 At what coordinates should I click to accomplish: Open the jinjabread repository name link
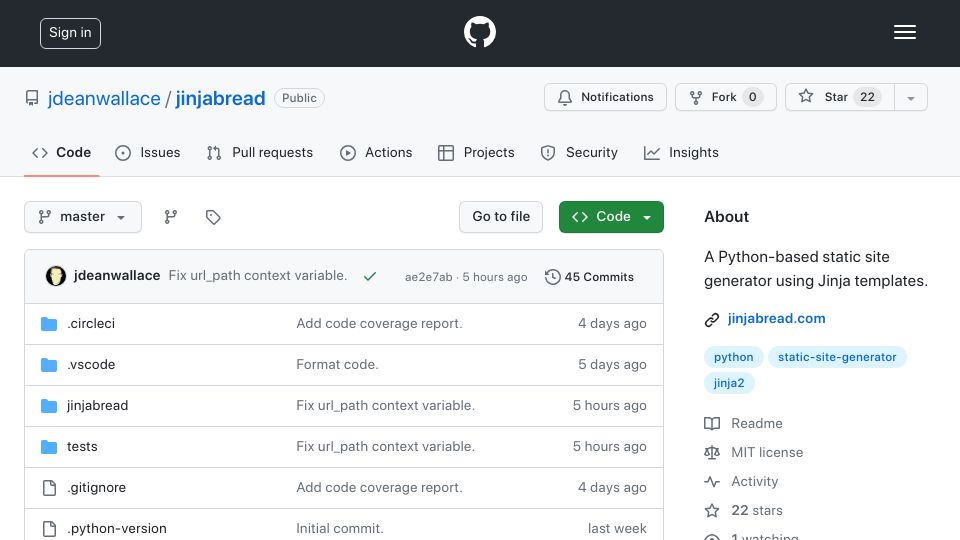click(x=220, y=99)
